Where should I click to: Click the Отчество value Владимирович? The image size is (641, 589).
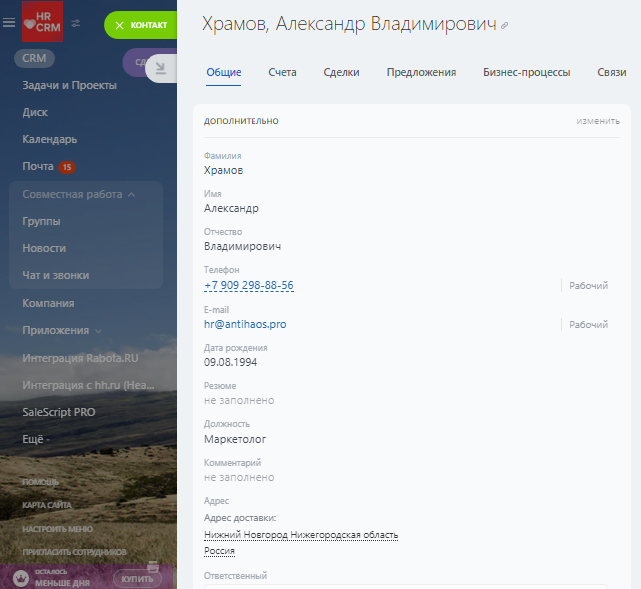(x=242, y=246)
